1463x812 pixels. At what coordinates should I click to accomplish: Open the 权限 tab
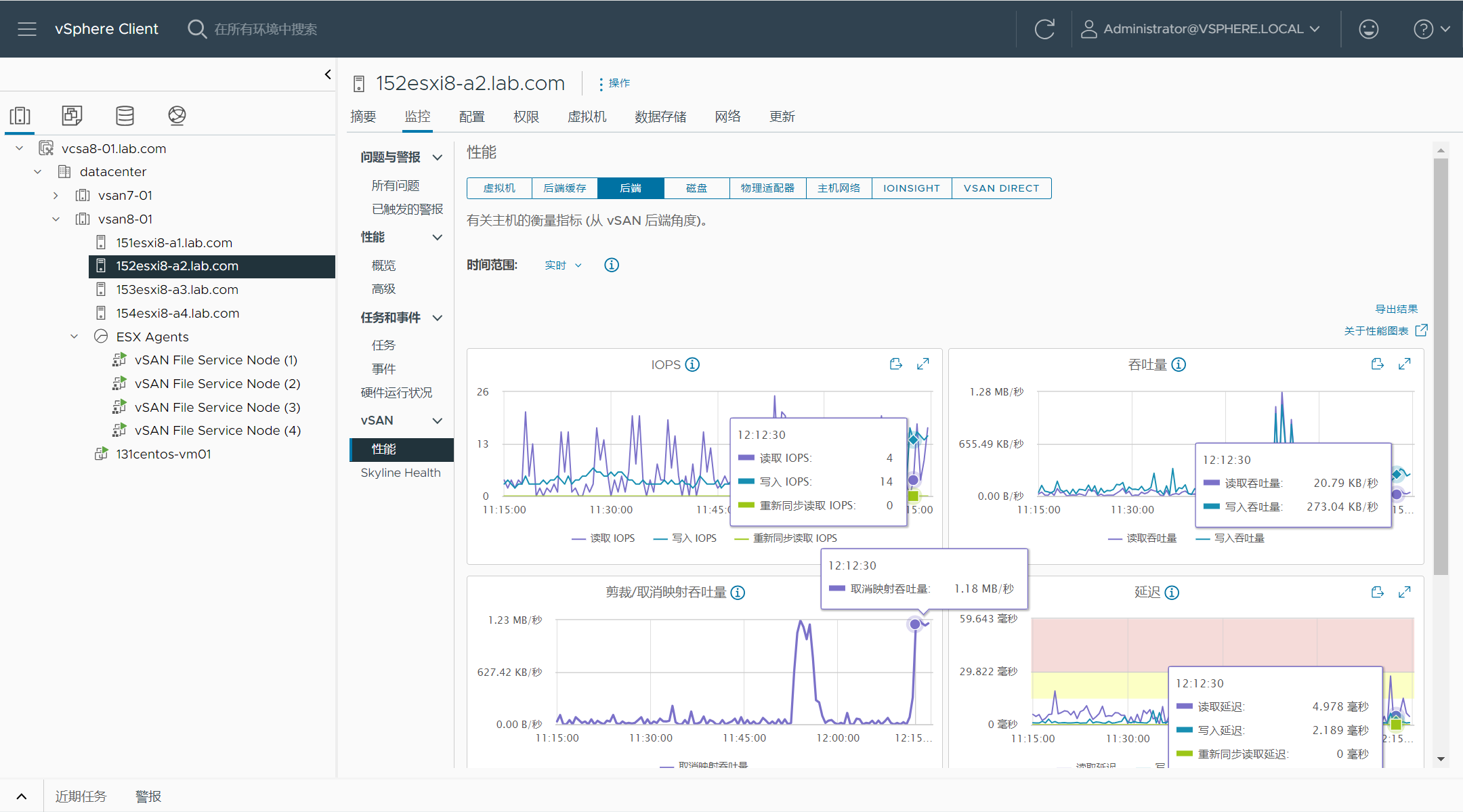pos(526,116)
